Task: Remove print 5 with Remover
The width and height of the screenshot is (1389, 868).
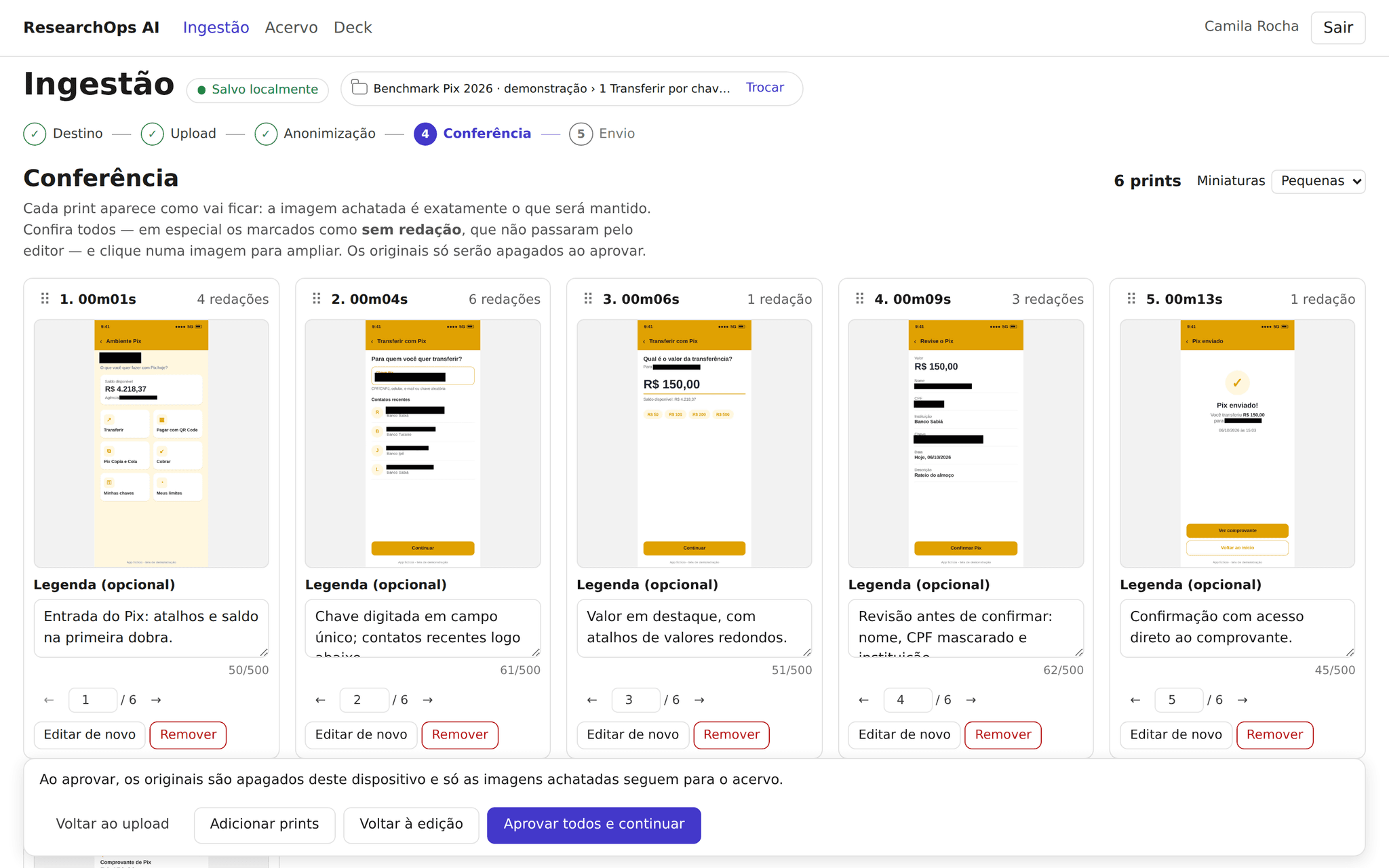Action: click(x=1275, y=735)
